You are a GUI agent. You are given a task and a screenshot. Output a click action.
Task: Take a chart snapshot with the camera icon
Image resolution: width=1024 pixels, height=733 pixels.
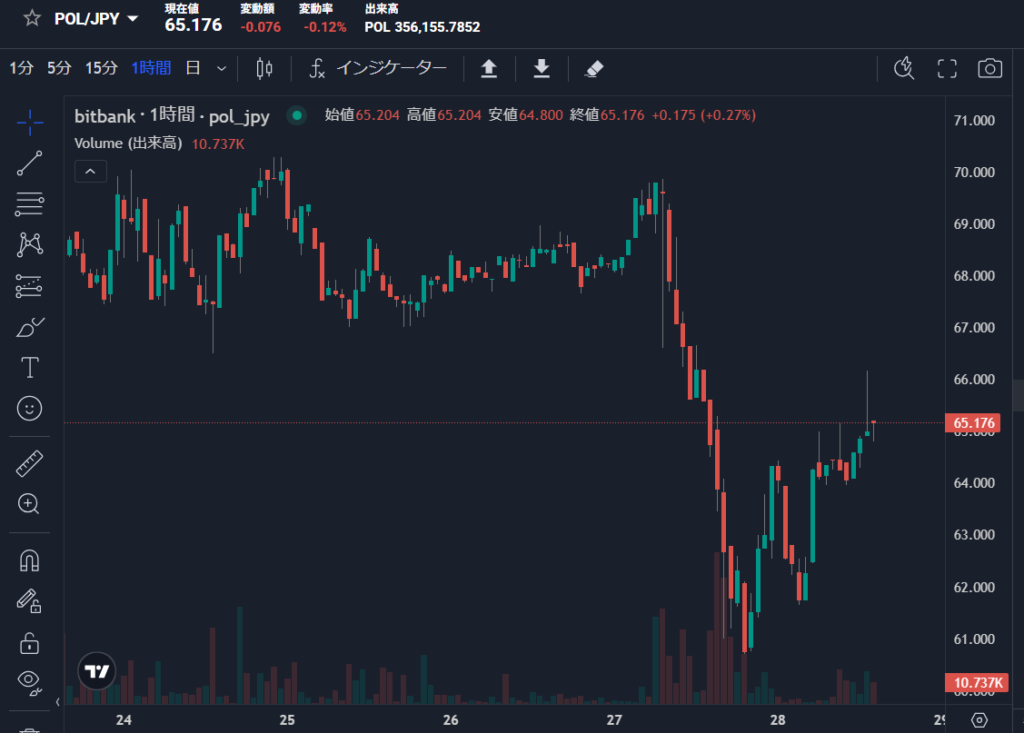tap(989, 68)
